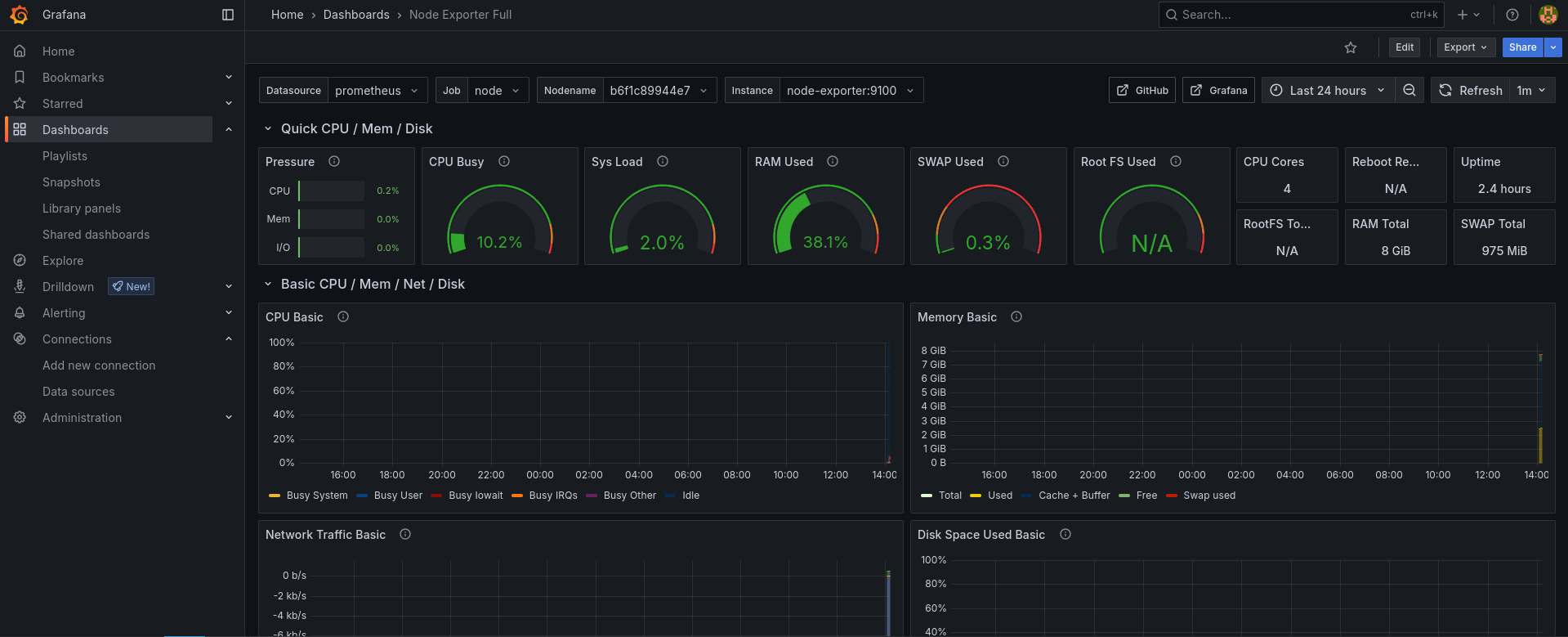The height and width of the screenshot is (637, 1568).
Task: Click the zoom out time range icon
Action: 1409,90
